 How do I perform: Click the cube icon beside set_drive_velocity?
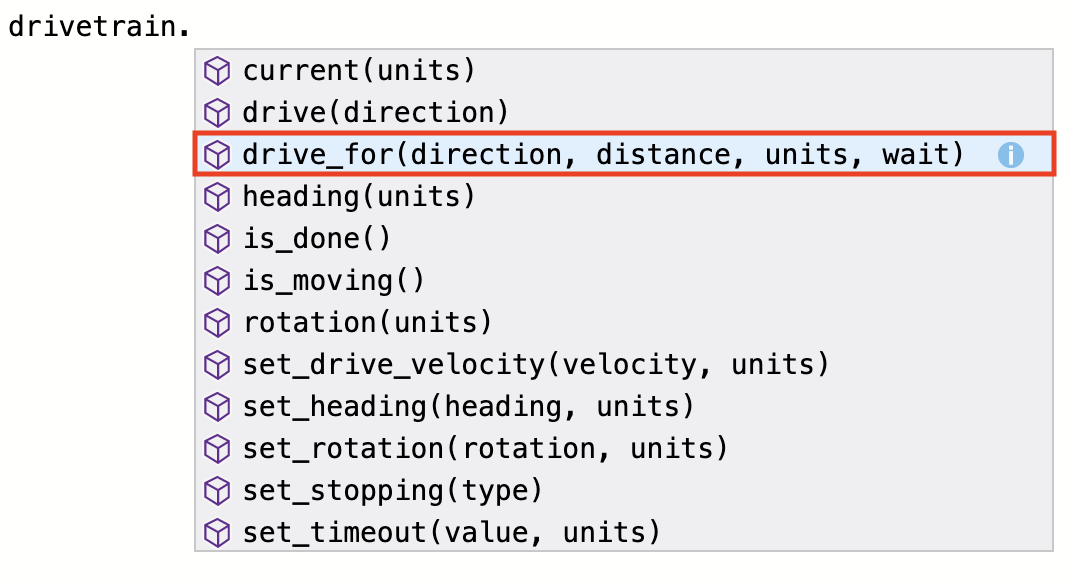pyautogui.click(x=217, y=364)
